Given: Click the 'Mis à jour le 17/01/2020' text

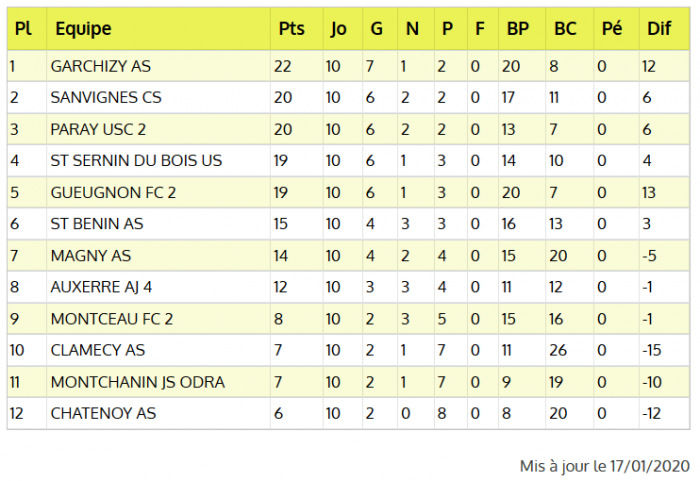Looking at the screenshot, I should 604,466.
